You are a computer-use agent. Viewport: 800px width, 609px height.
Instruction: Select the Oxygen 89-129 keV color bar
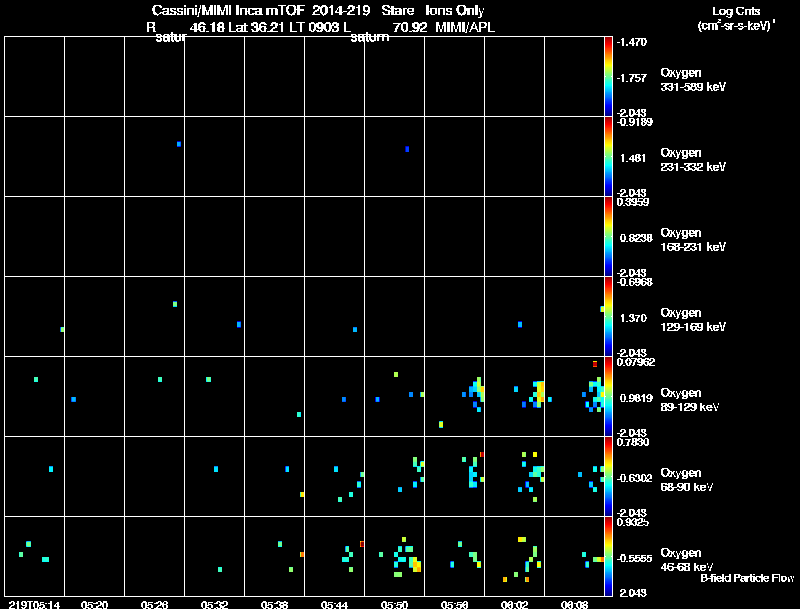(x=608, y=396)
